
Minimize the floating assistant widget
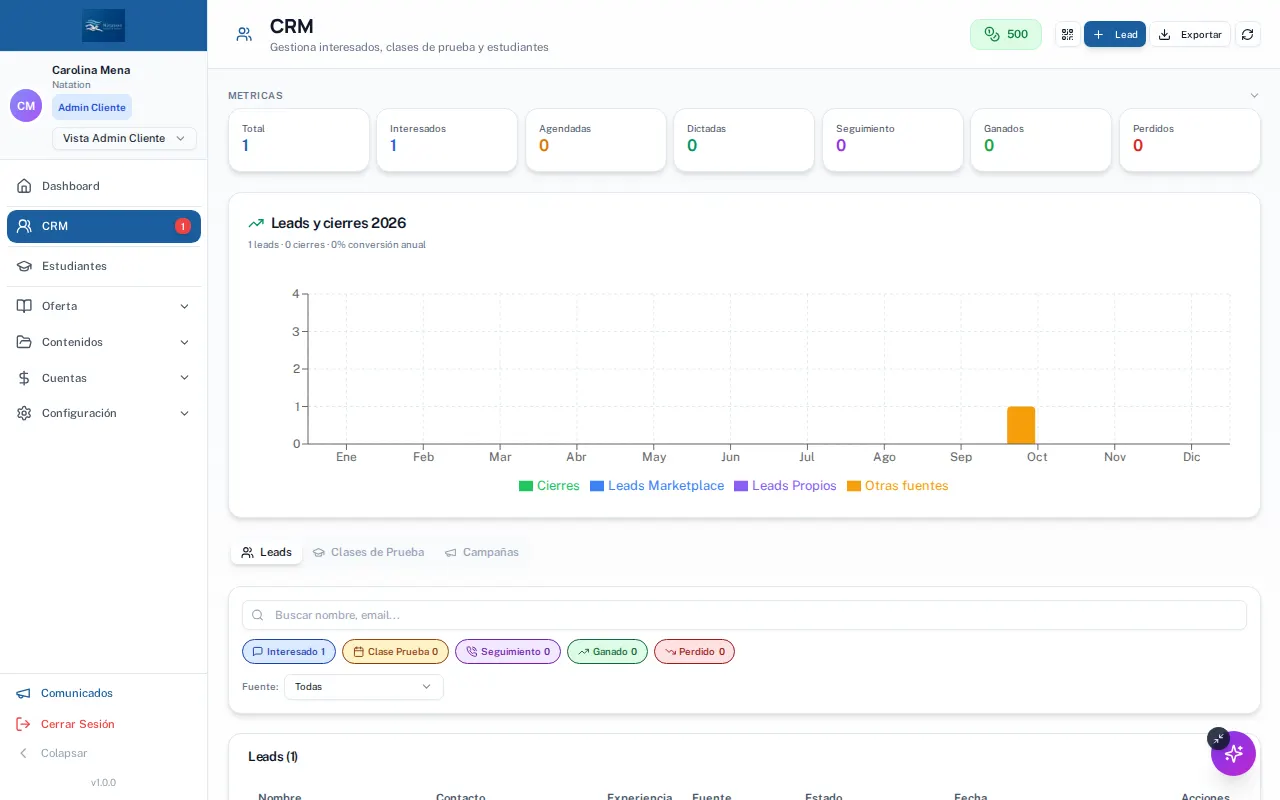coord(1217,738)
